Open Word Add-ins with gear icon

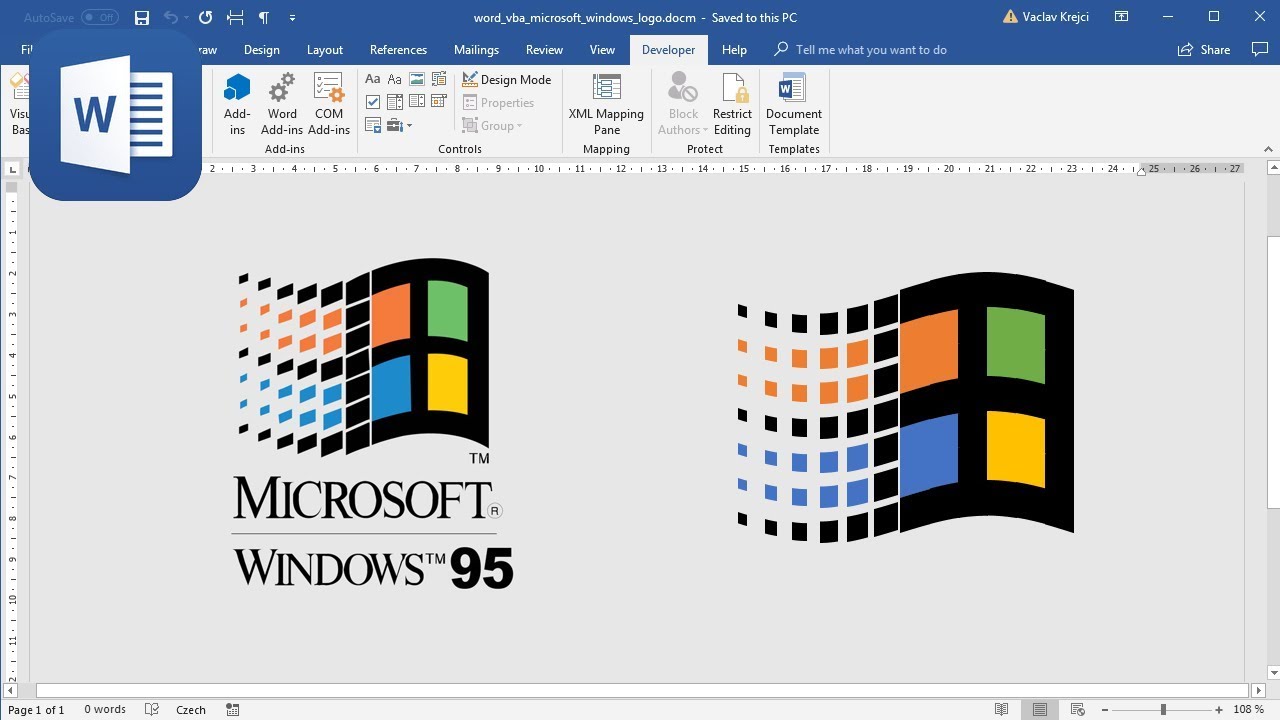282,104
